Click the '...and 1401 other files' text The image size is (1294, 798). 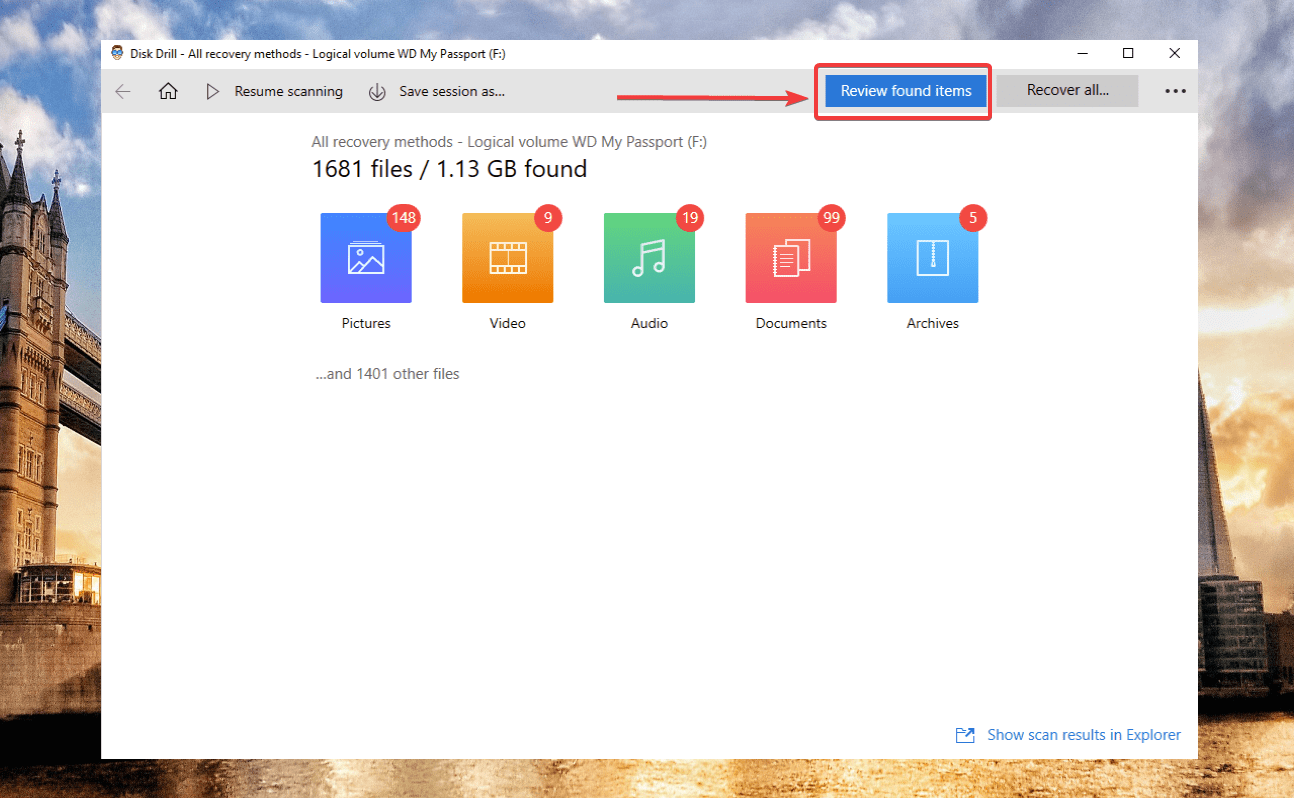[x=387, y=374]
